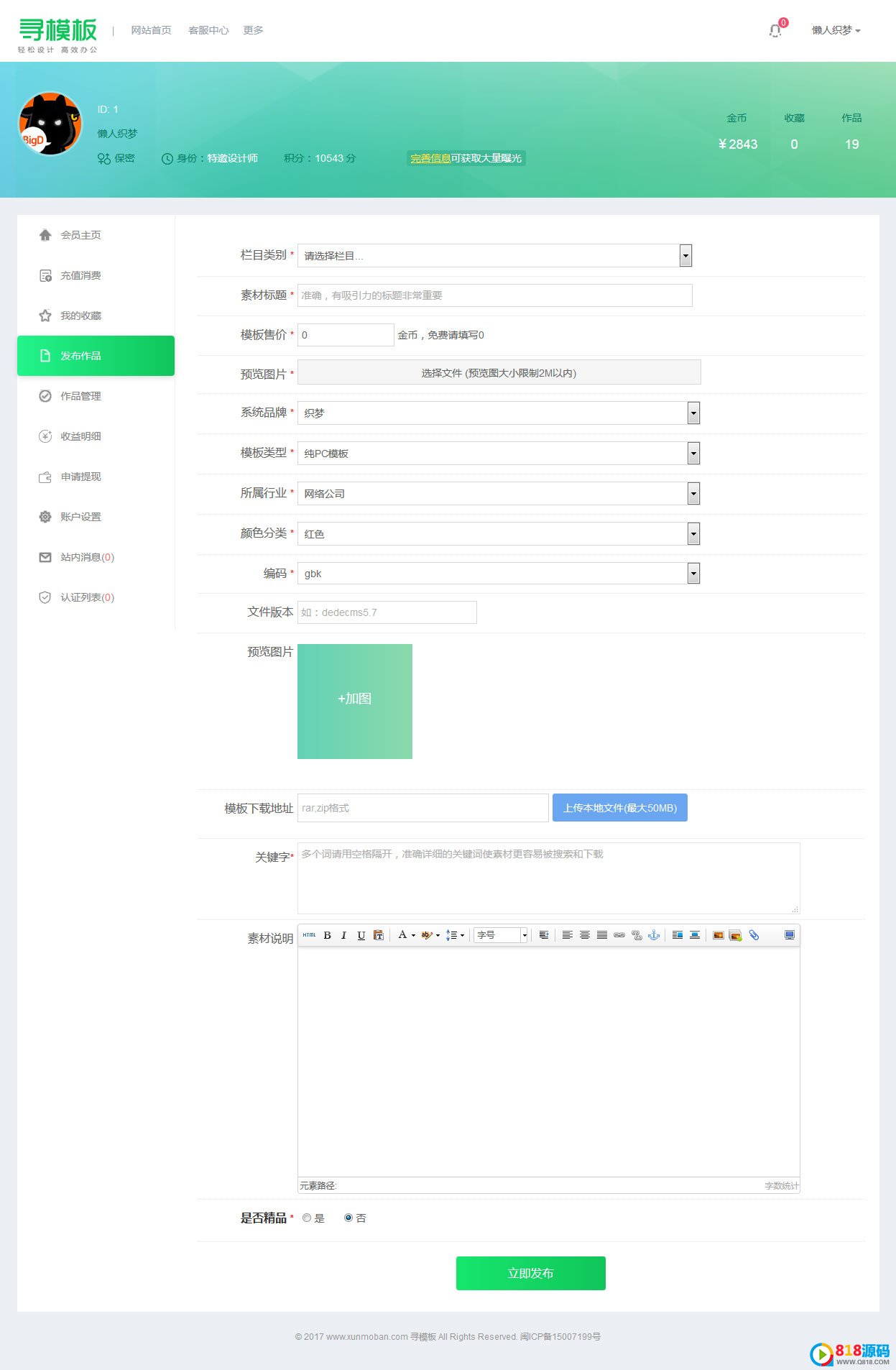Go to 网站首页 in top navigation
The height and width of the screenshot is (1370, 896).
151,30
